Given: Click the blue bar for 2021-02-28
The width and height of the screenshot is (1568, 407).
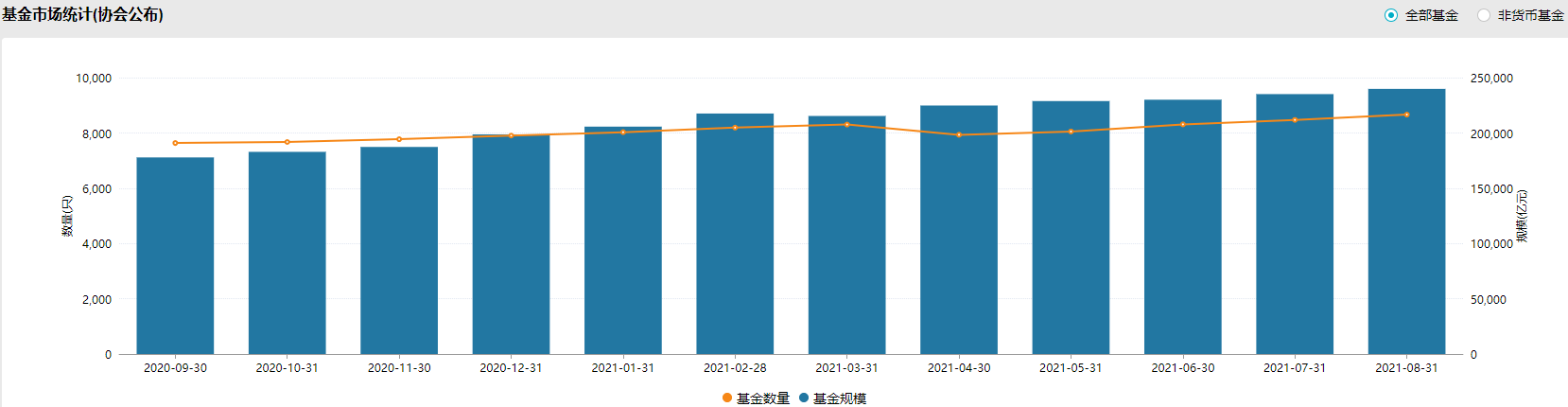Looking at the screenshot, I should click(x=735, y=237).
